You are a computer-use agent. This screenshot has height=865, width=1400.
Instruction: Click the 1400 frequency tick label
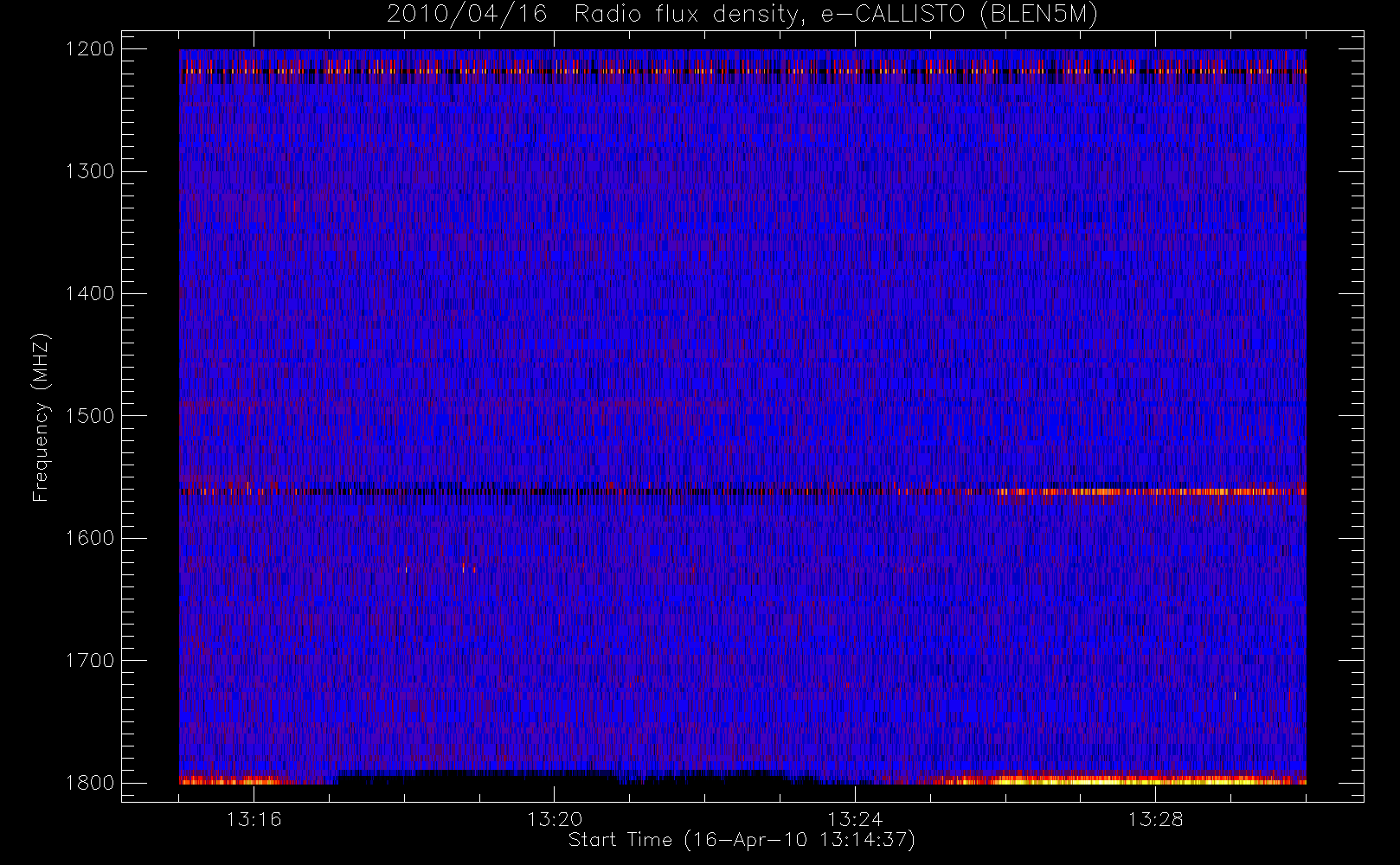(90, 293)
